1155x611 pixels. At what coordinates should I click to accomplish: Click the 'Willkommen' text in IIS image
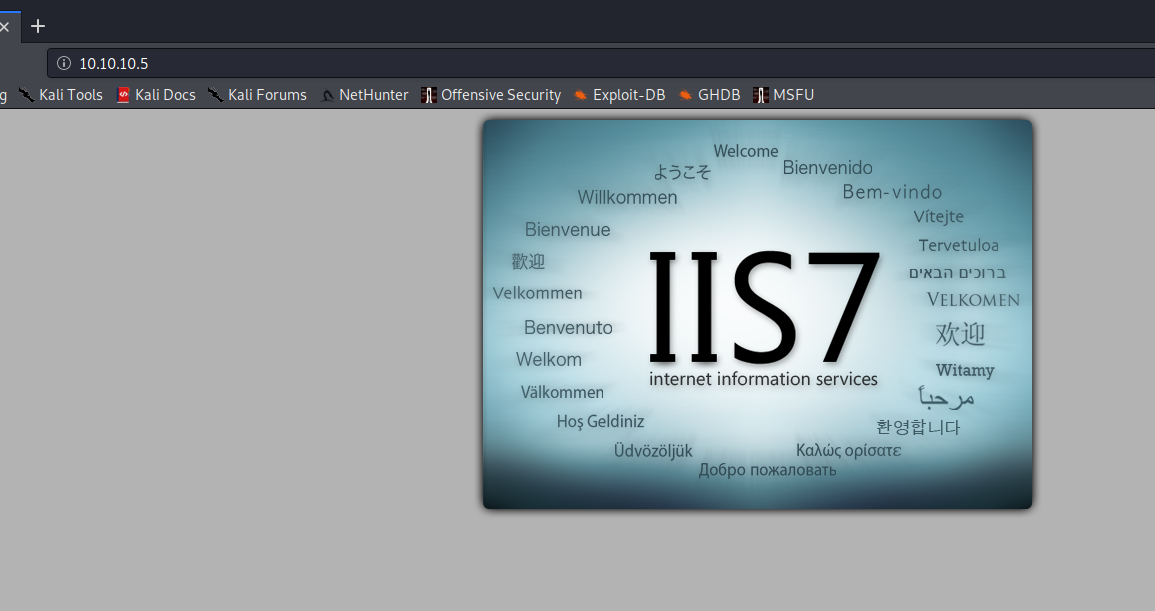coord(627,197)
